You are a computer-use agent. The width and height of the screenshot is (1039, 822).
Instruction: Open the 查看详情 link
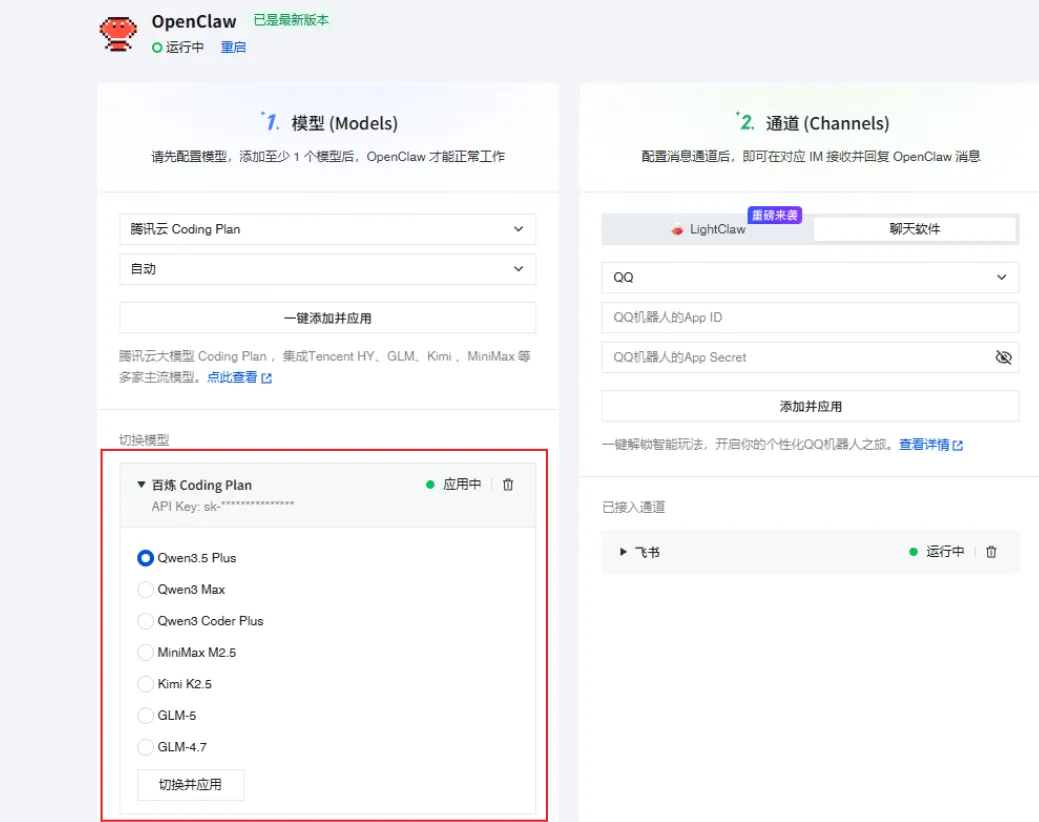[x=930, y=445]
